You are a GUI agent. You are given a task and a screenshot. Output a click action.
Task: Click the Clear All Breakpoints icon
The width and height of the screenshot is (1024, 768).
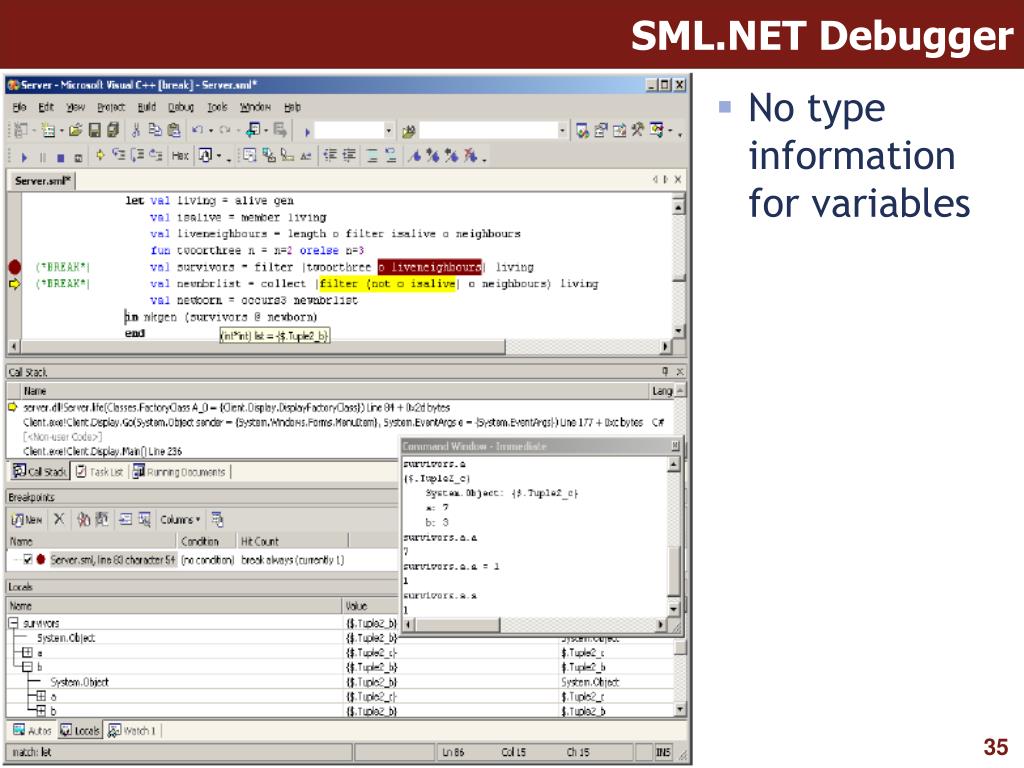coord(83,519)
